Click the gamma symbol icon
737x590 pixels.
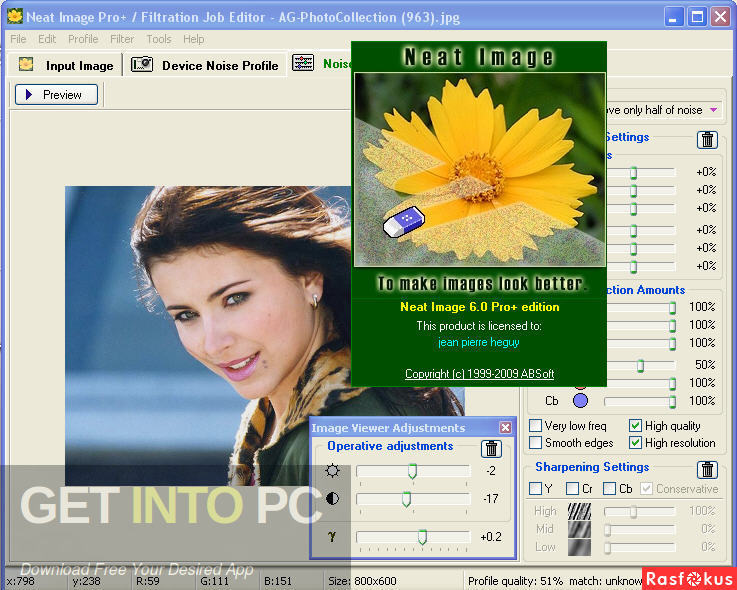[x=332, y=536]
